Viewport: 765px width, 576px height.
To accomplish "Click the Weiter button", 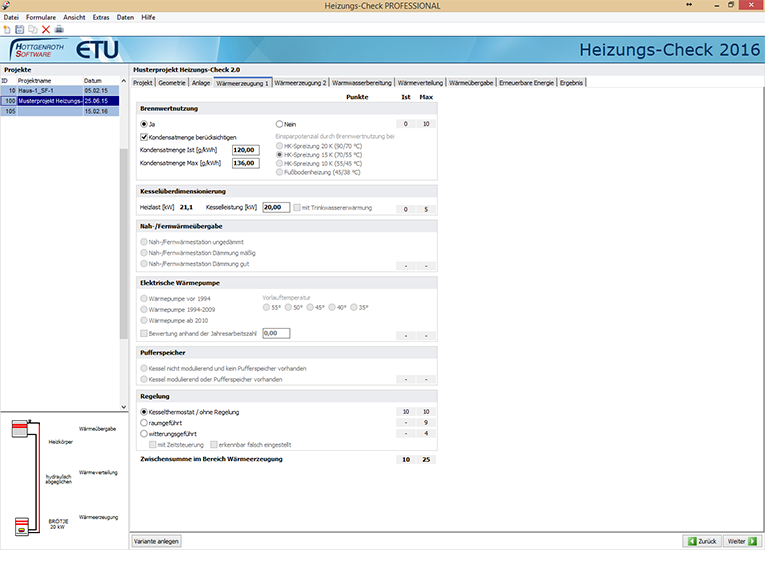I will point(740,541).
